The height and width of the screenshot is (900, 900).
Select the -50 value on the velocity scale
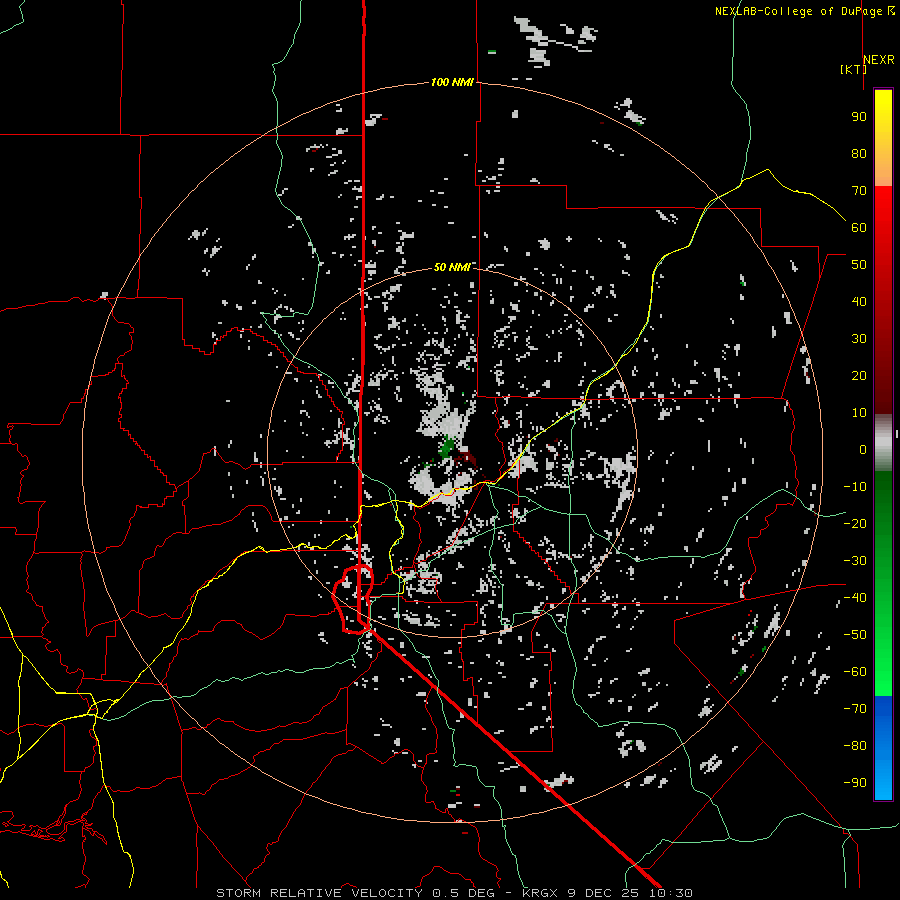pyautogui.click(x=855, y=635)
